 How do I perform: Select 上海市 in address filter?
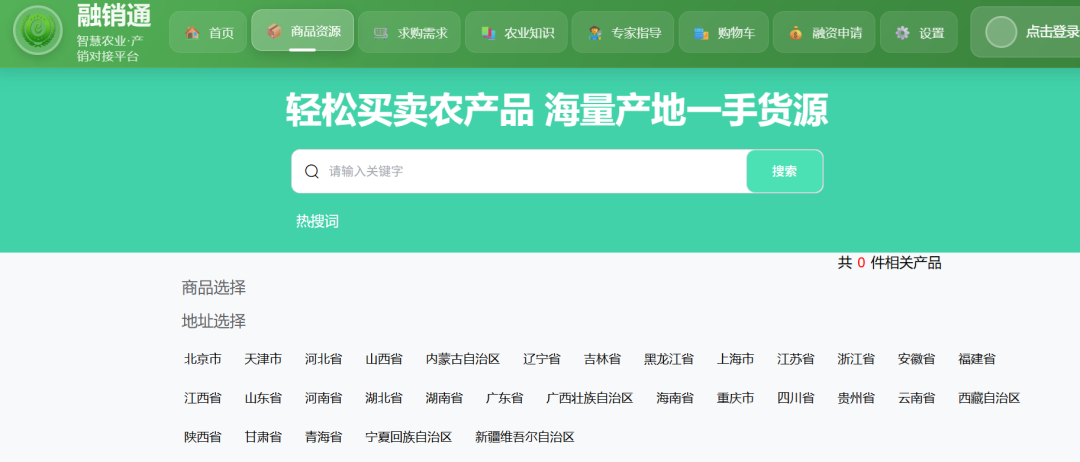tap(736, 359)
